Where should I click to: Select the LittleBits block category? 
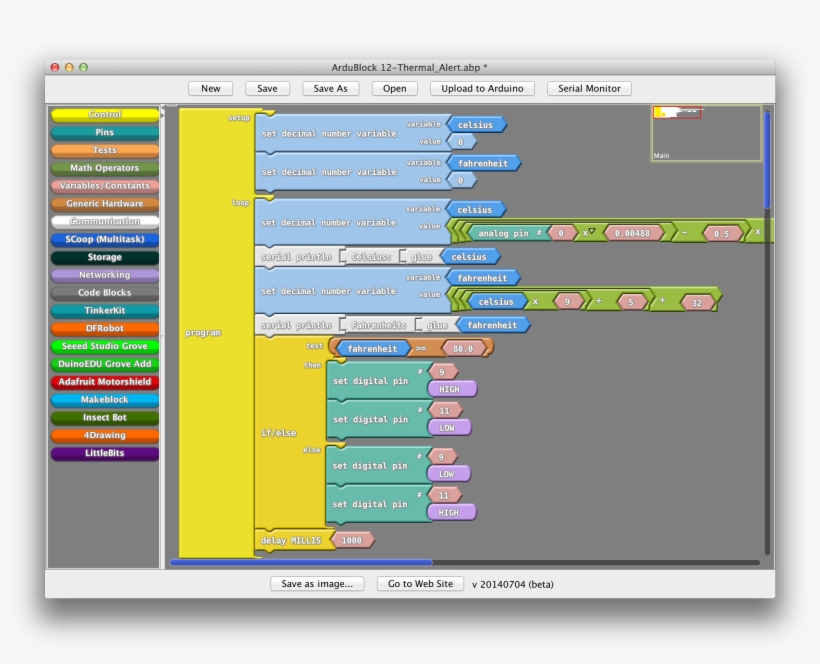pos(103,453)
